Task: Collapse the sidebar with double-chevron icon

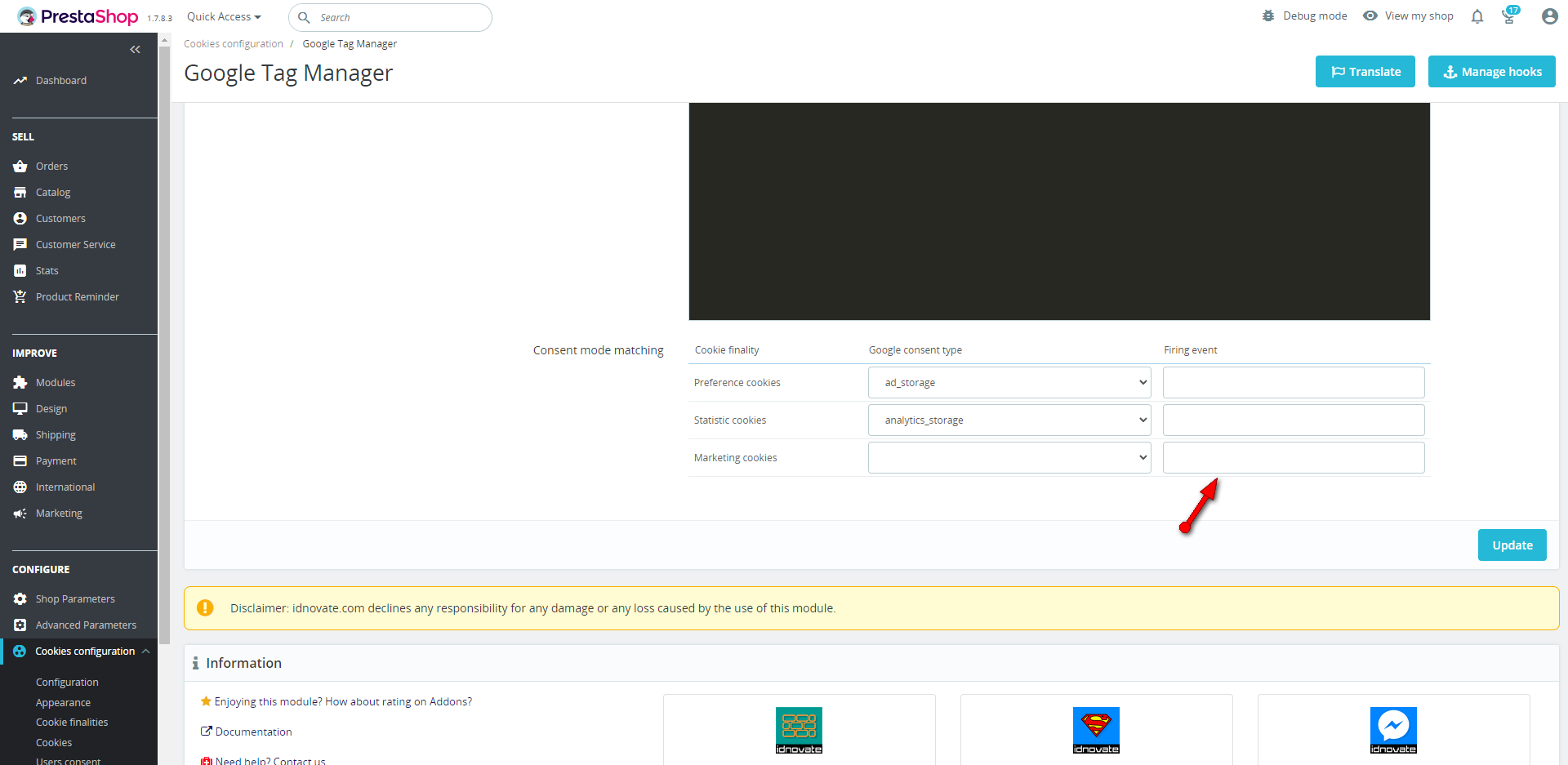Action: coord(135,50)
